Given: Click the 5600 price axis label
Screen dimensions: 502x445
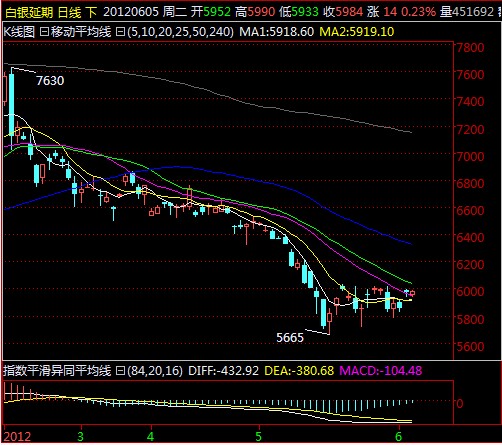Looking at the screenshot, I should point(470,347).
